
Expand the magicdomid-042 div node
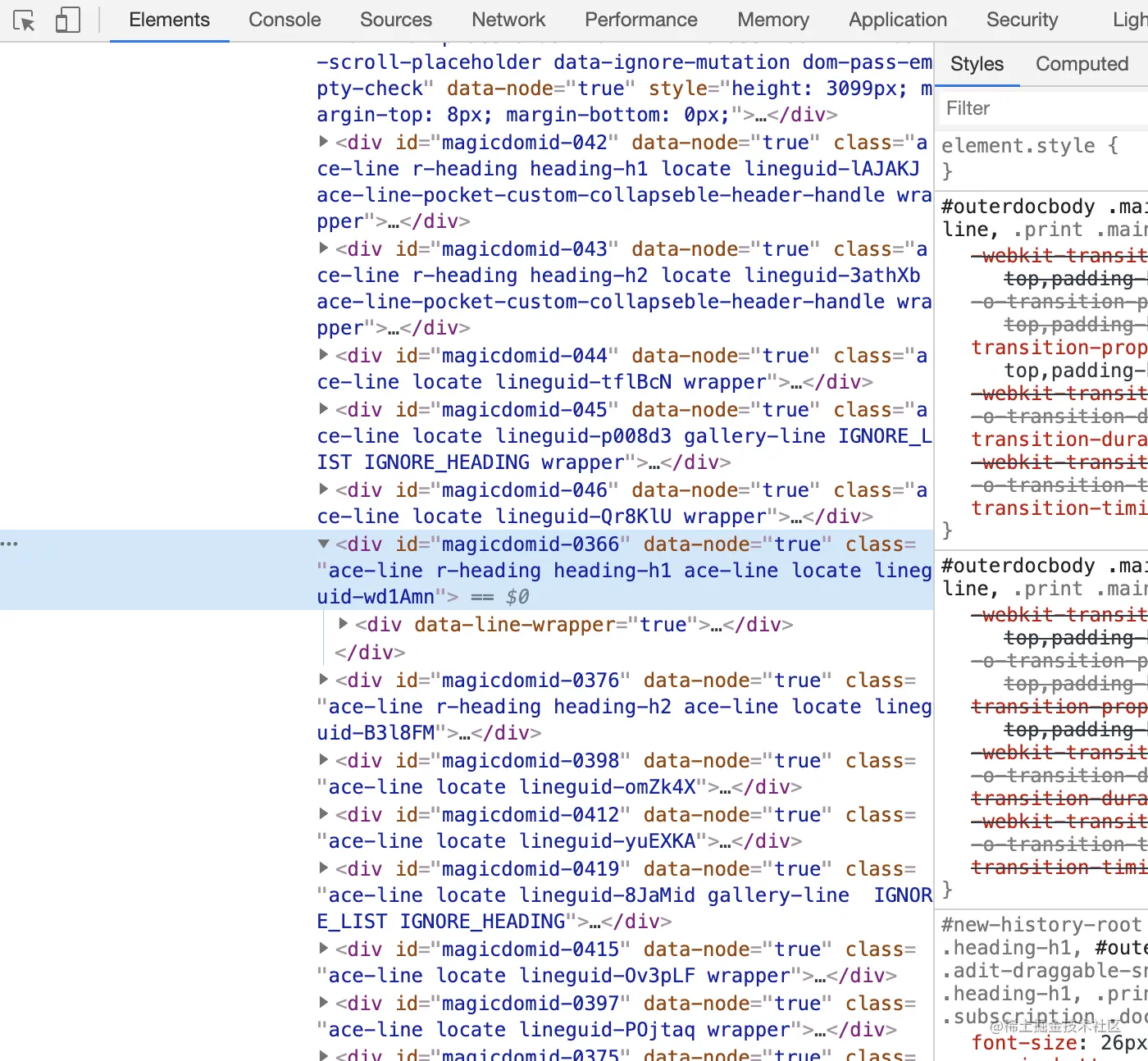[324, 142]
